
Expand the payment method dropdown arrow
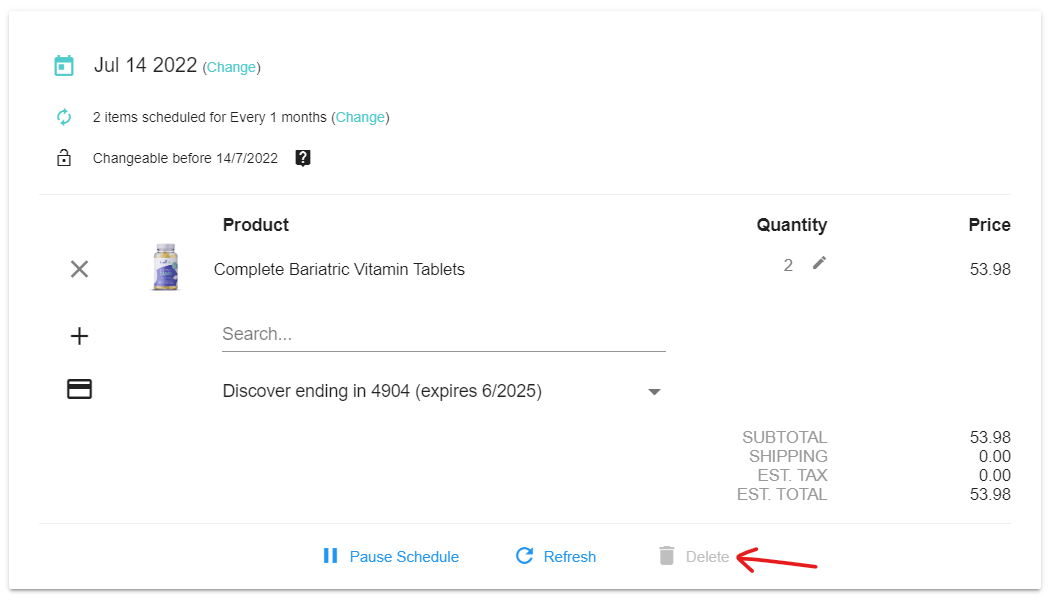click(654, 392)
